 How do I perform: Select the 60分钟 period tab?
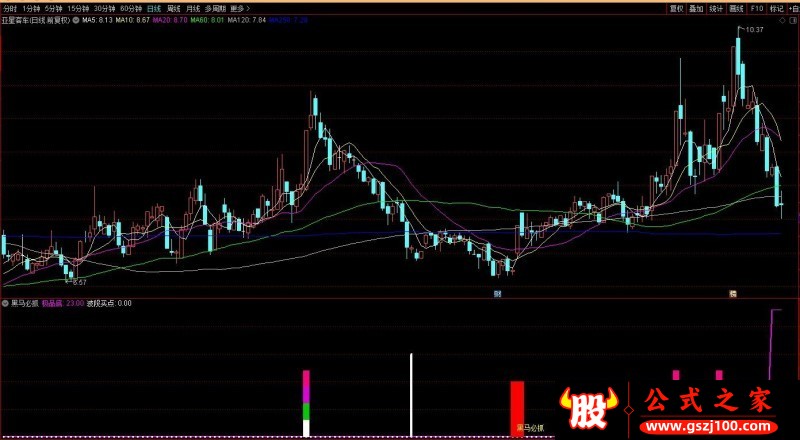click(131, 8)
